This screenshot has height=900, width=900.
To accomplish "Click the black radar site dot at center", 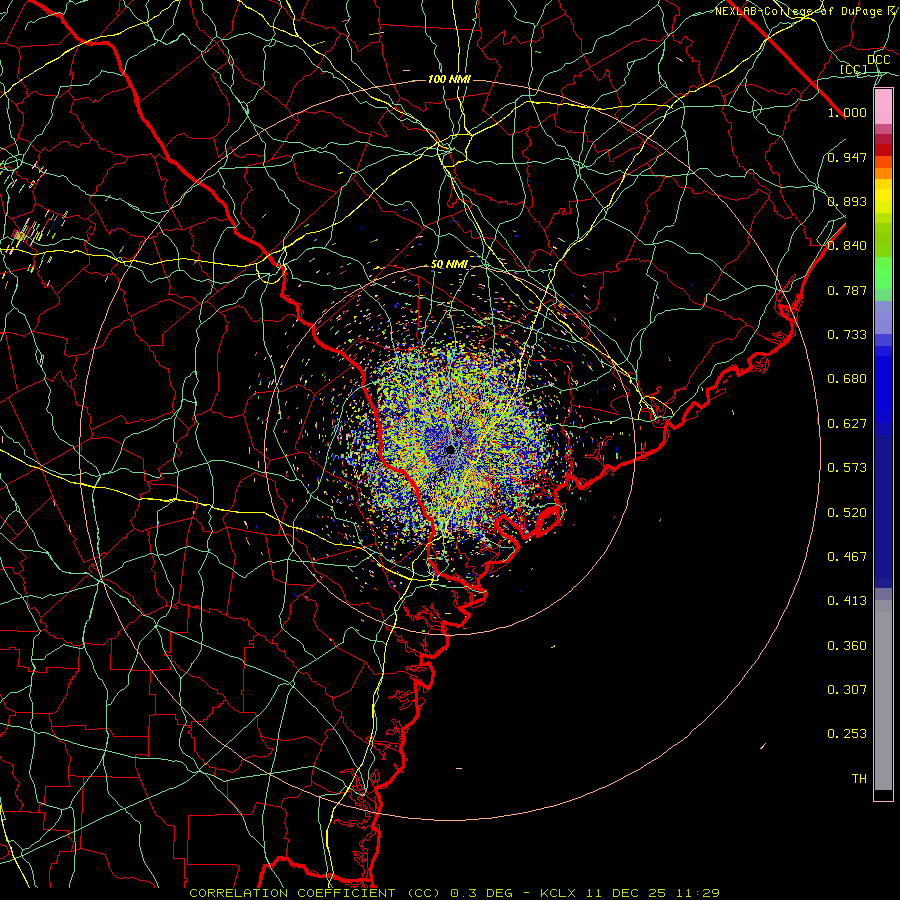I will click(451, 449).
